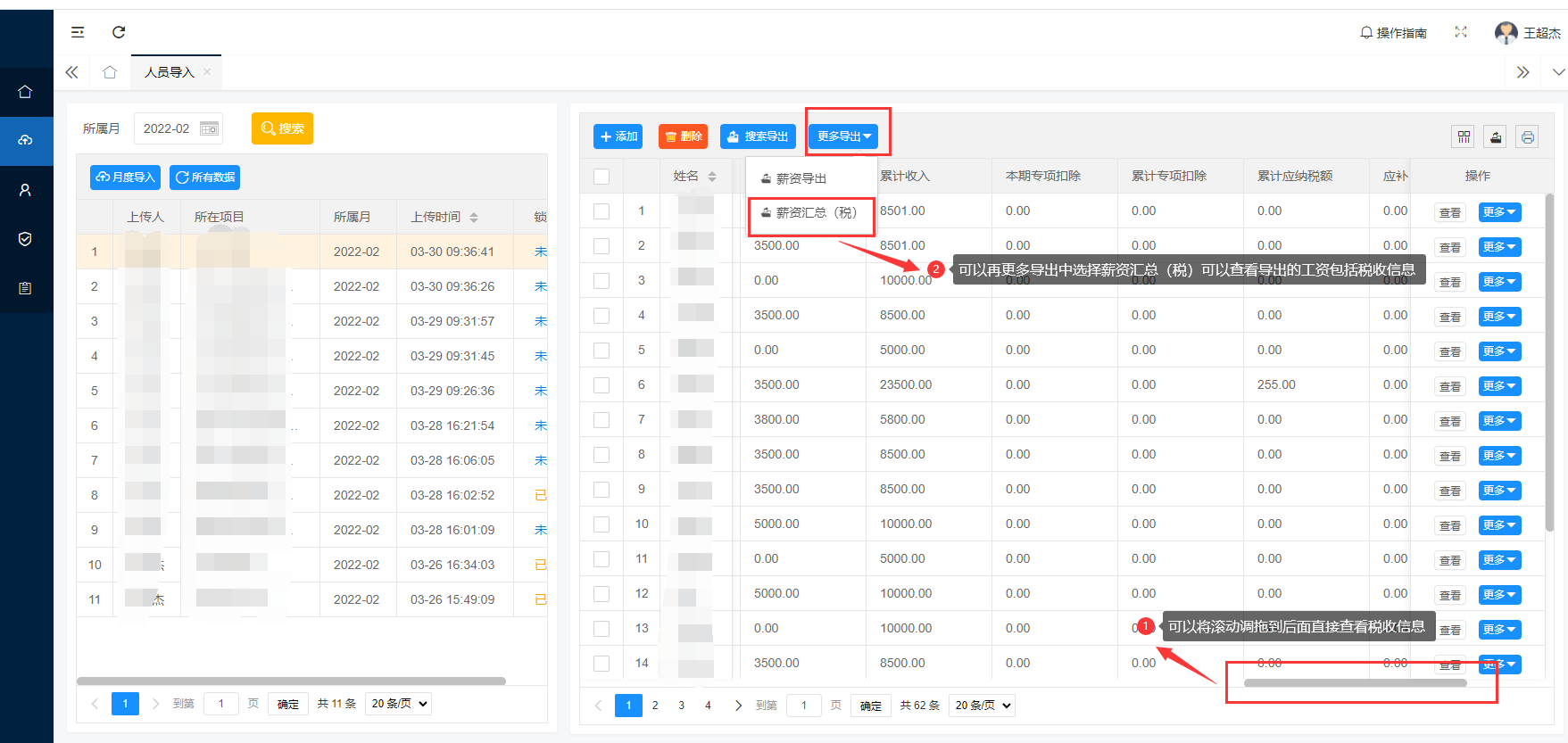Open the column filter icon above salary table
The width and height of the screenshot is (1568, 743).
tap(1464, 136)
